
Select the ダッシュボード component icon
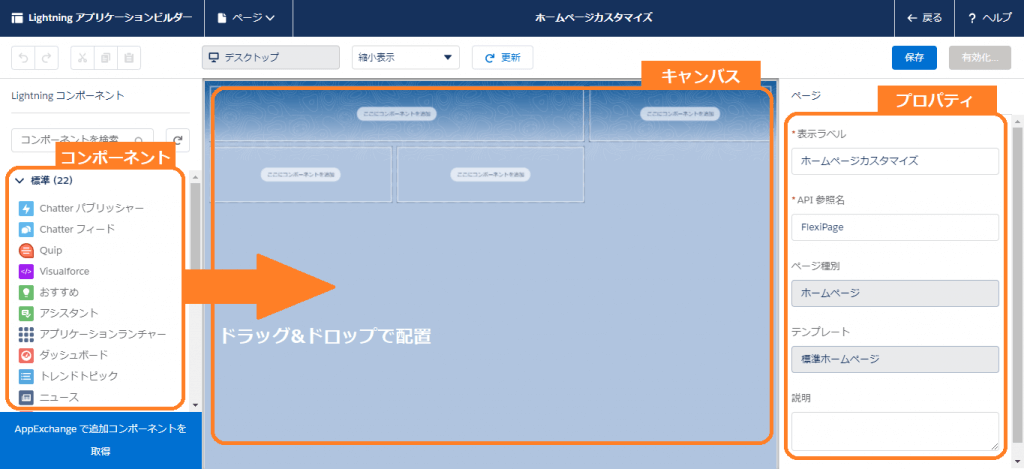pyautogui.click(x=26, y=355)
